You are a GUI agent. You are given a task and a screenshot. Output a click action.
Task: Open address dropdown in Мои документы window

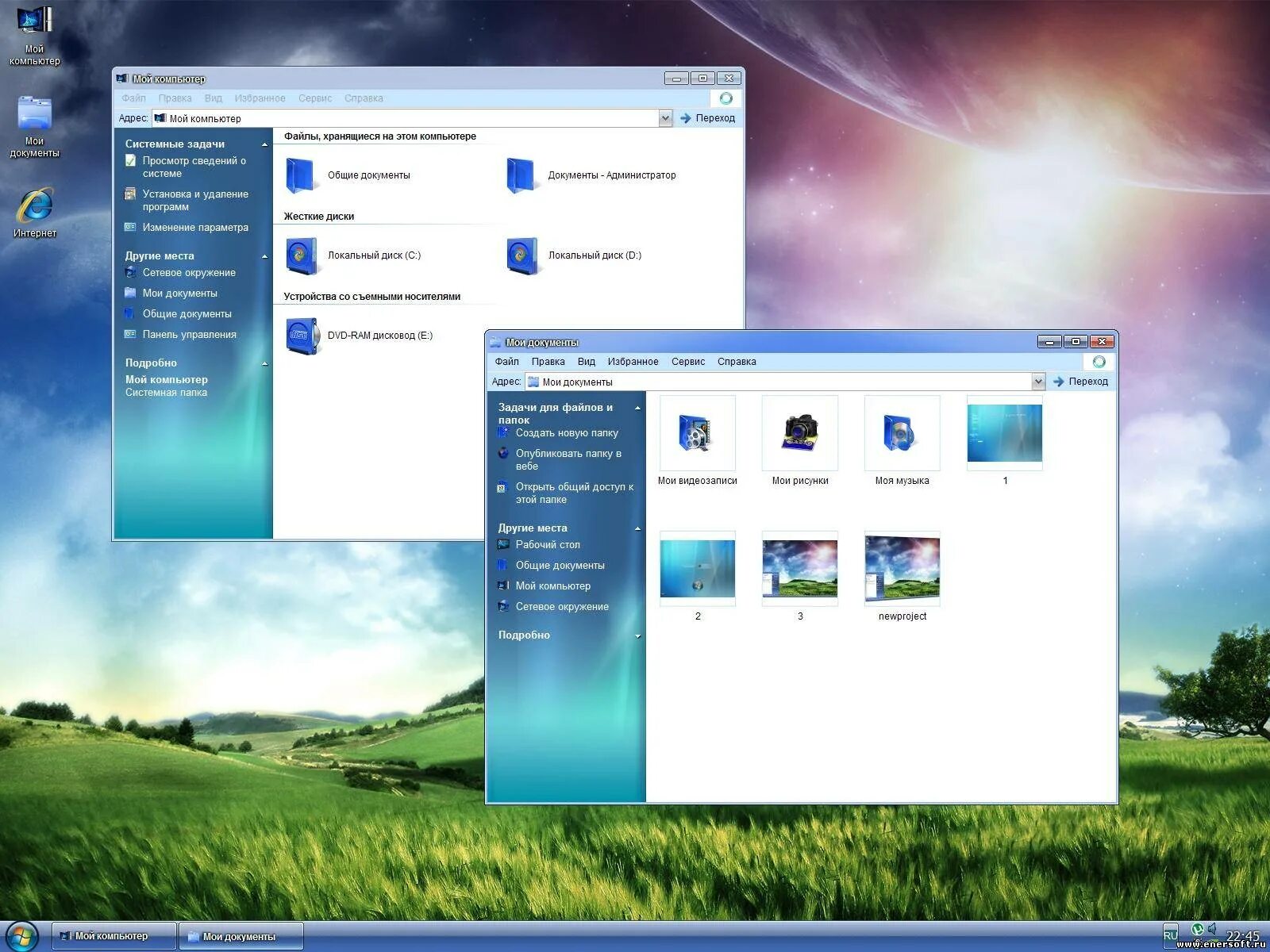(x=1038, y=382)
